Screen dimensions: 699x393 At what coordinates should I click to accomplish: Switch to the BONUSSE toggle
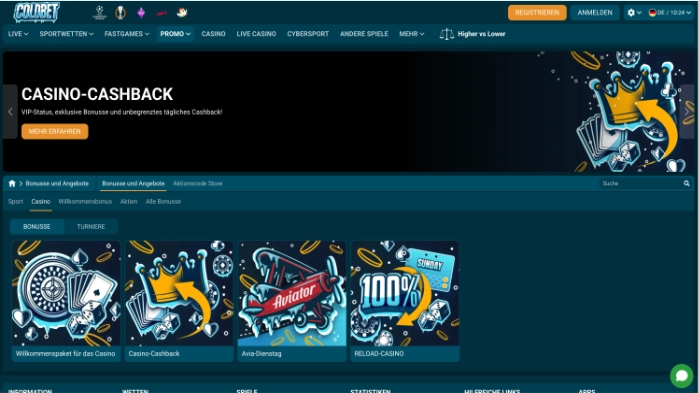pyautogui.click(x=37, y=226)
